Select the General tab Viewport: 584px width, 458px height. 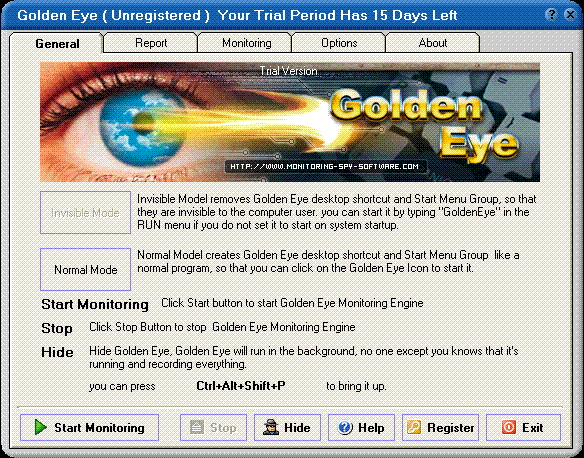(x=57, y=44)
